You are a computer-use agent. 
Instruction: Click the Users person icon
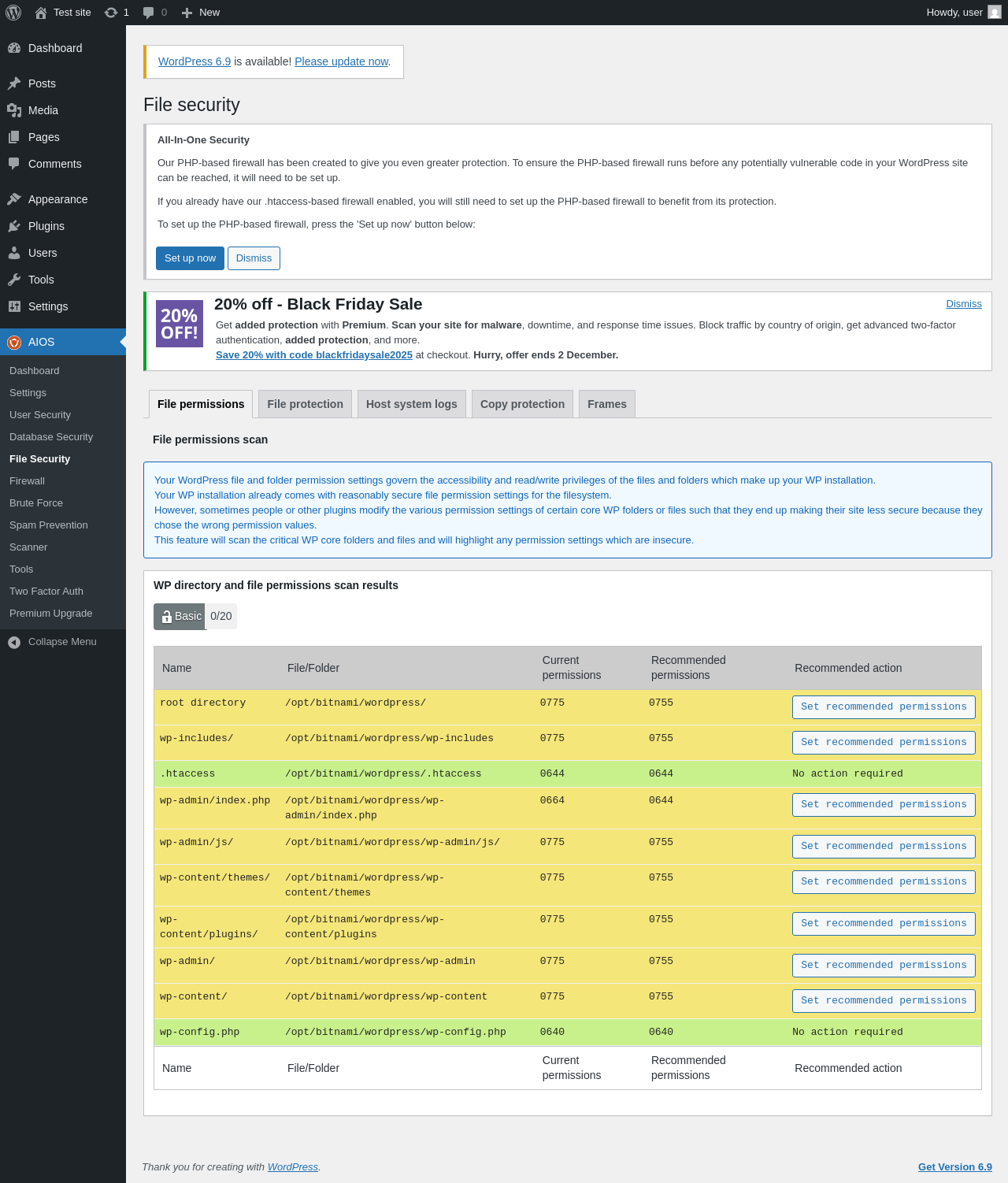14,253
